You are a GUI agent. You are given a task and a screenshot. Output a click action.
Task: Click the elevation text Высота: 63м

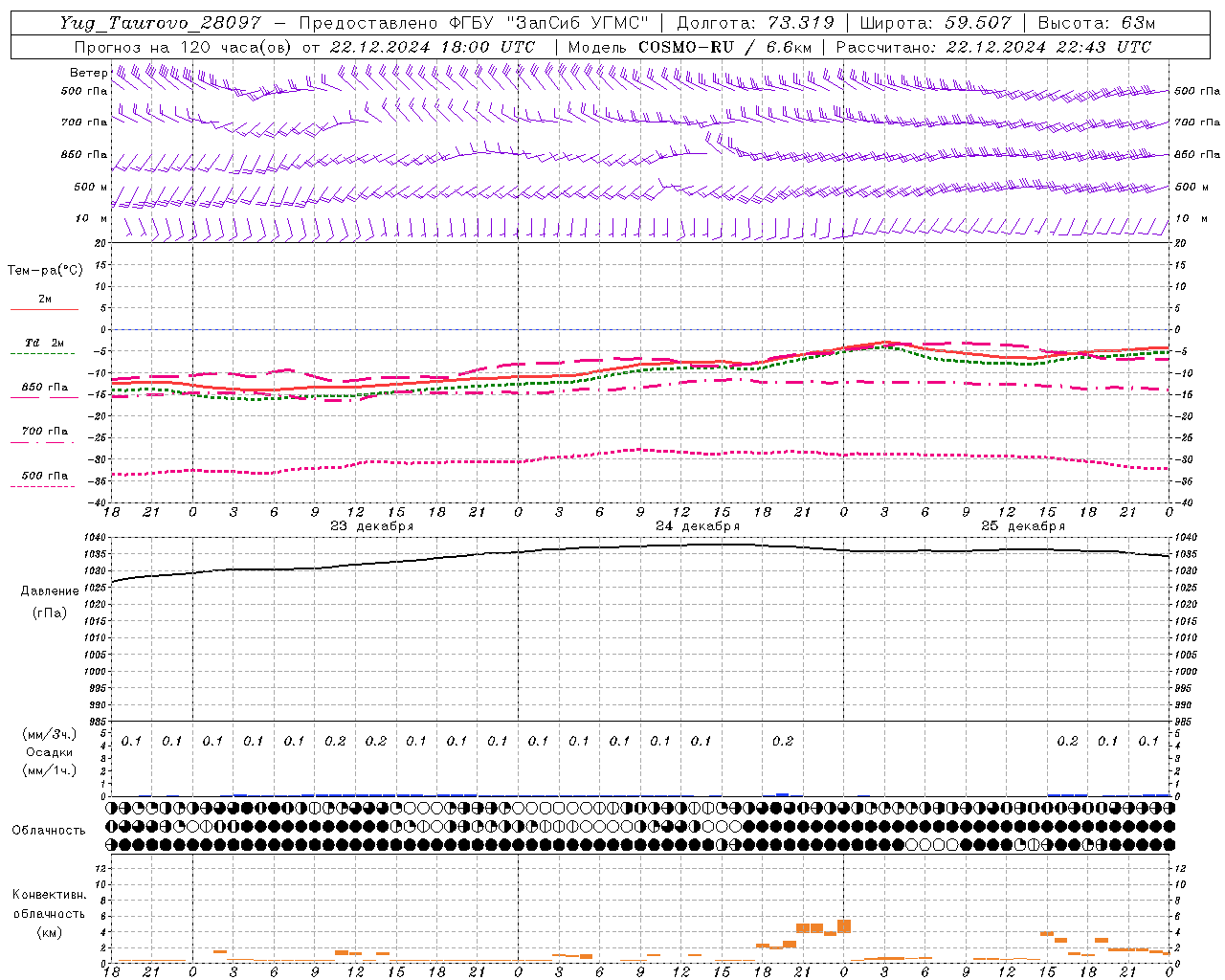[1095, 23]
